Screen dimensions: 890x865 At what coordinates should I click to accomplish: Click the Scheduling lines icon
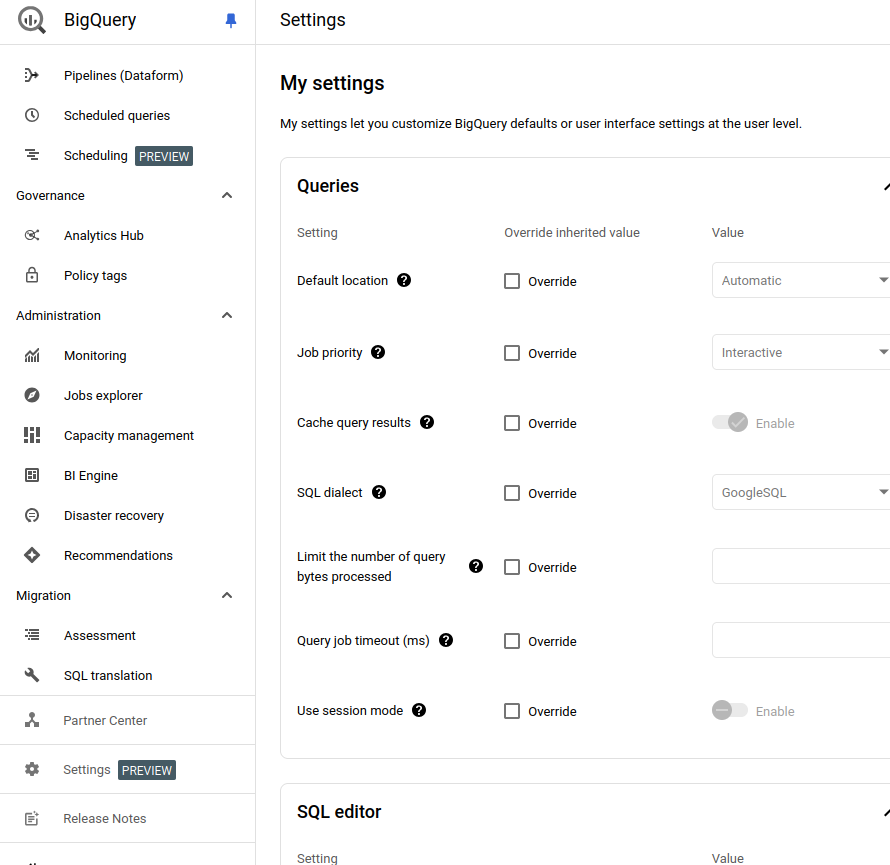[32, 155]
